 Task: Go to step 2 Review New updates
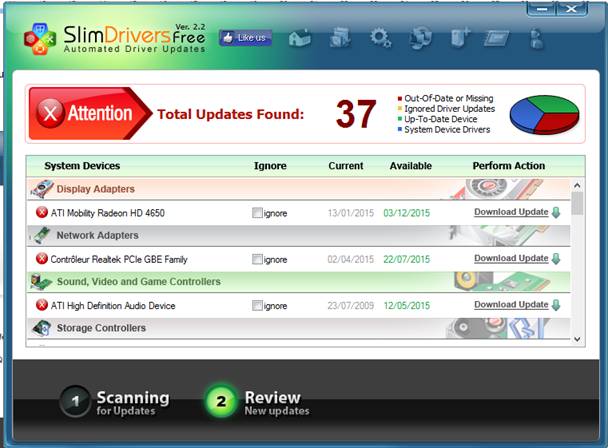coord(258,401)
